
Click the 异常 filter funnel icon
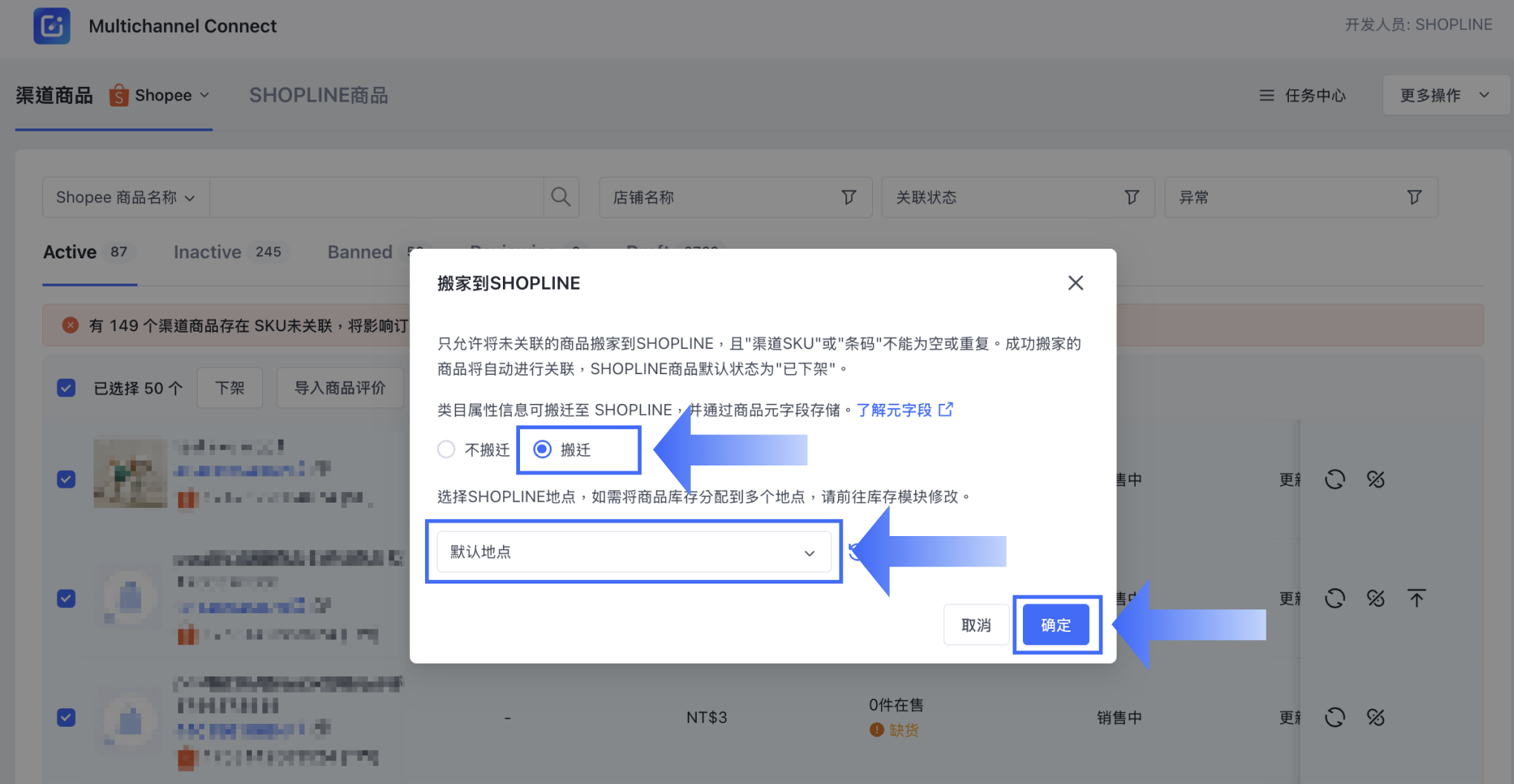click(1414, 197)
